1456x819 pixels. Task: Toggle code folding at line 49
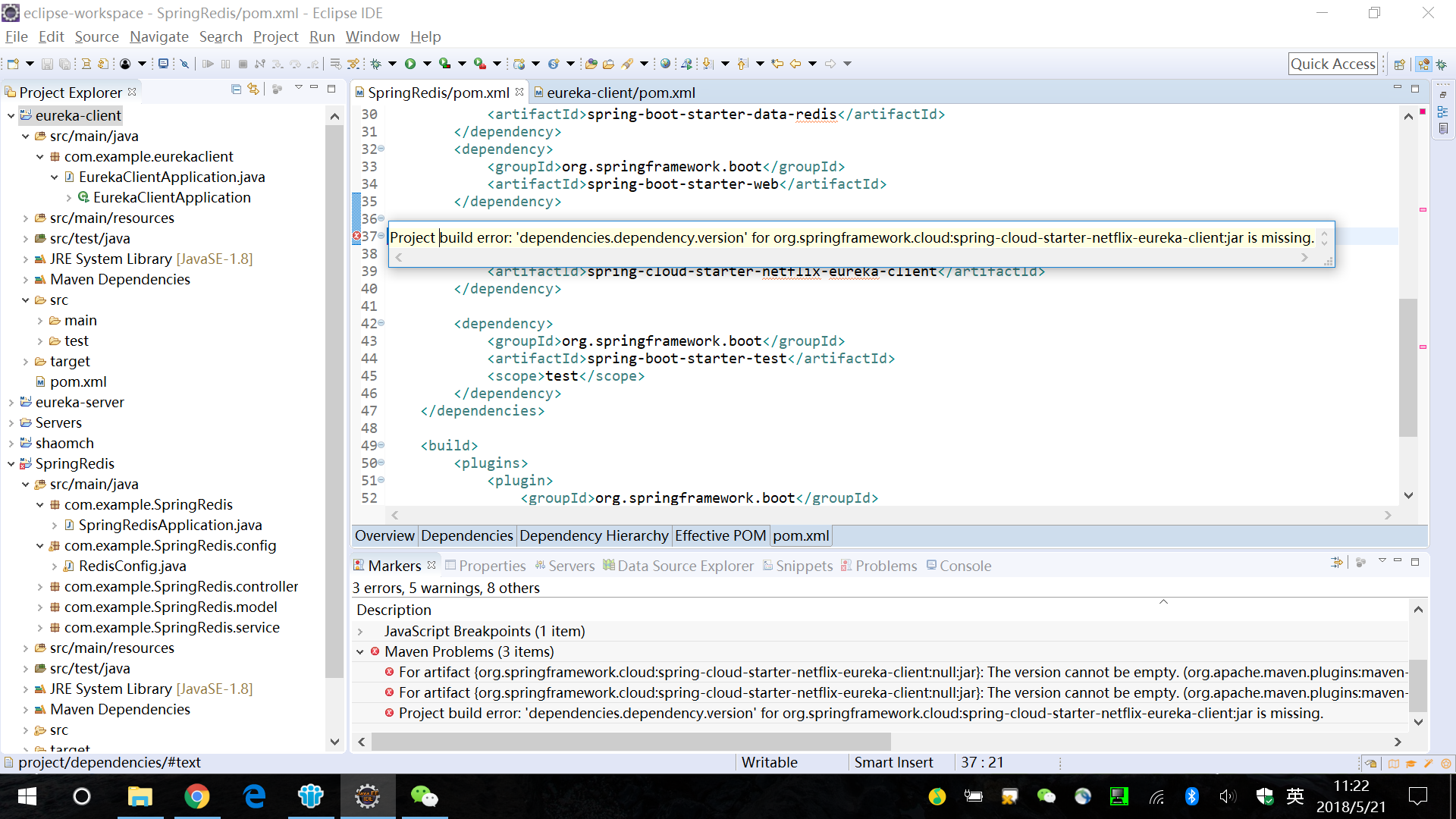pos(381,445)
